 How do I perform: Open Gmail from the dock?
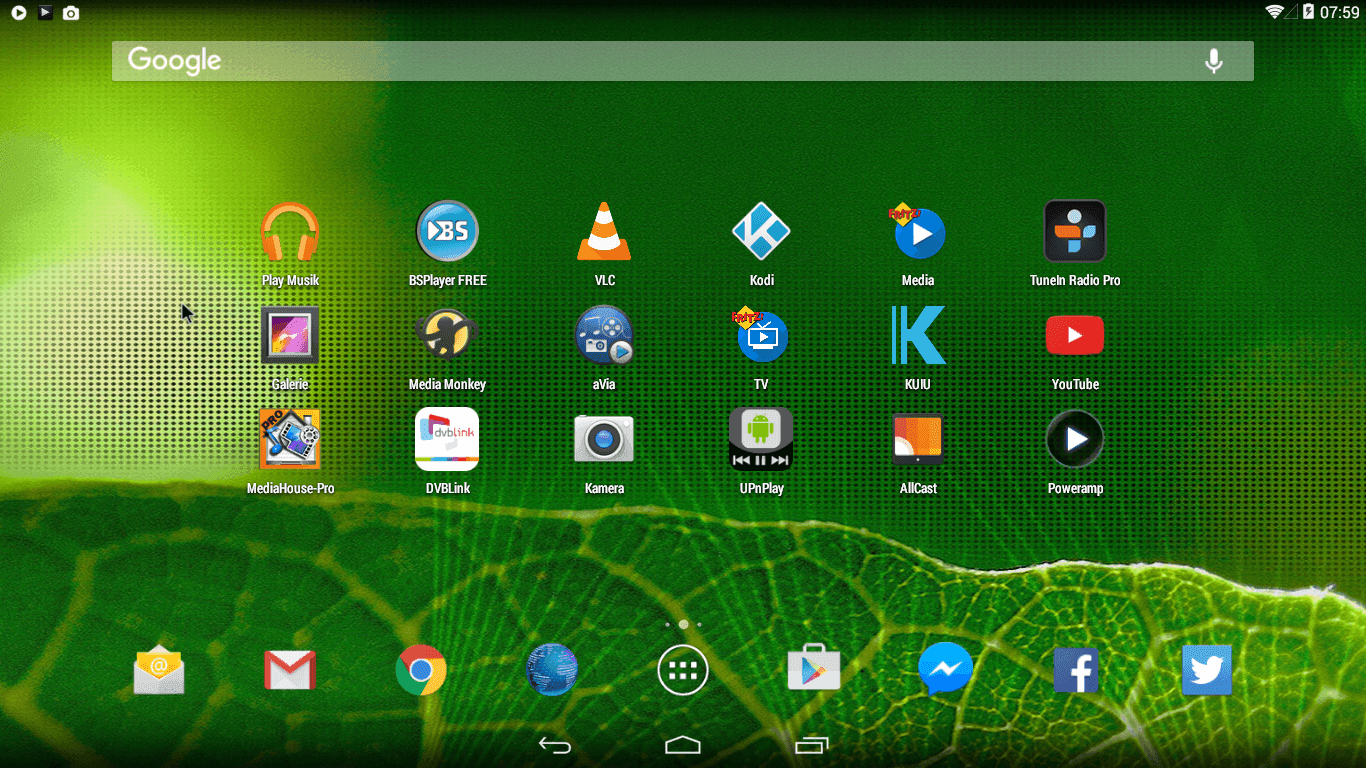[290, 670]
